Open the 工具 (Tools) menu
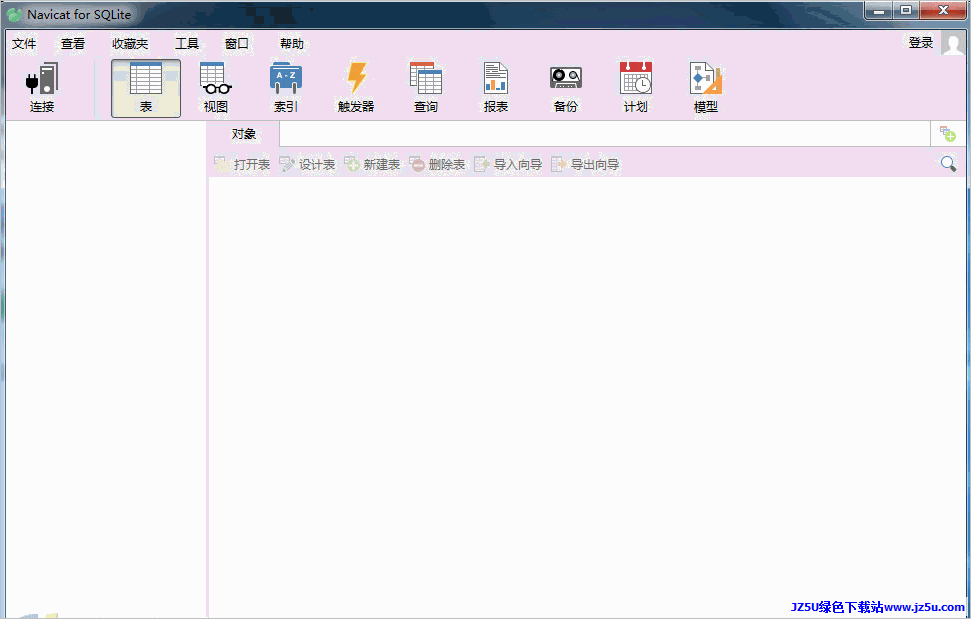971x619 pixels. (186, 43)
